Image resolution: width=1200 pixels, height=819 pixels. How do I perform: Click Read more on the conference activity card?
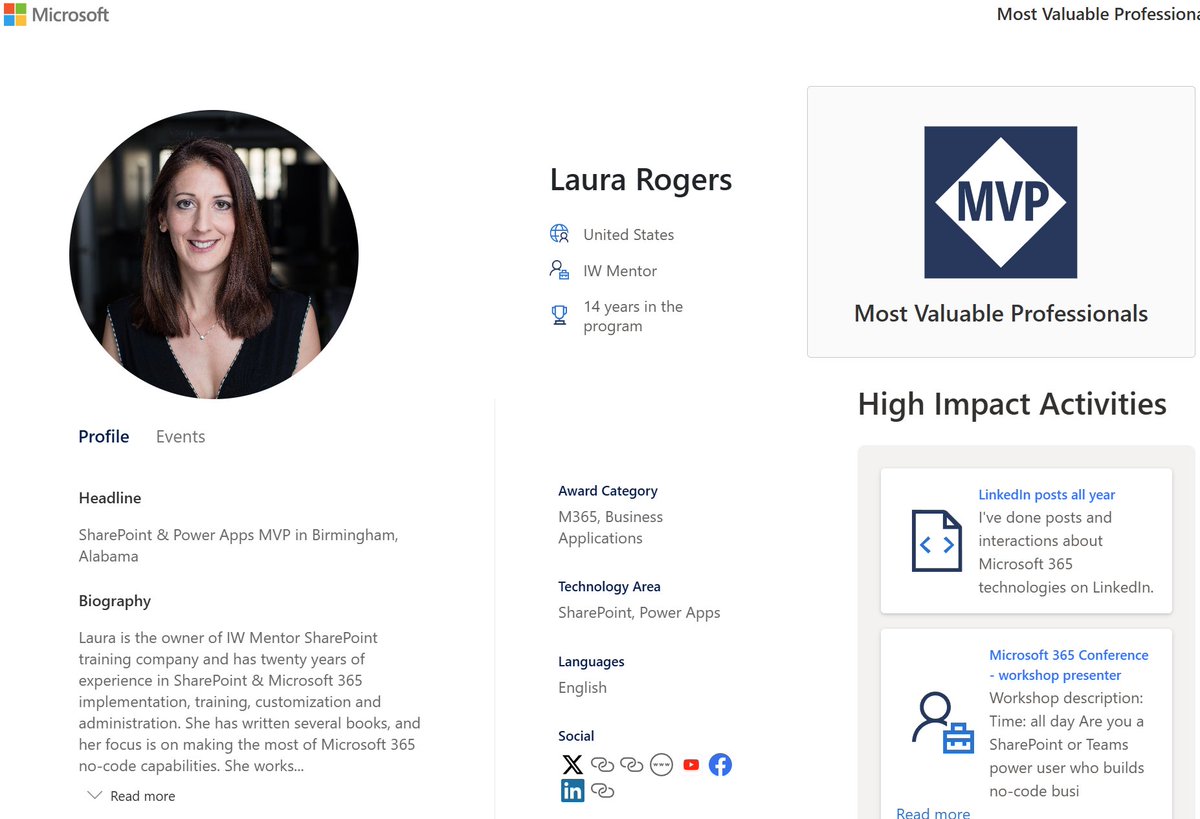coord(933,813)
